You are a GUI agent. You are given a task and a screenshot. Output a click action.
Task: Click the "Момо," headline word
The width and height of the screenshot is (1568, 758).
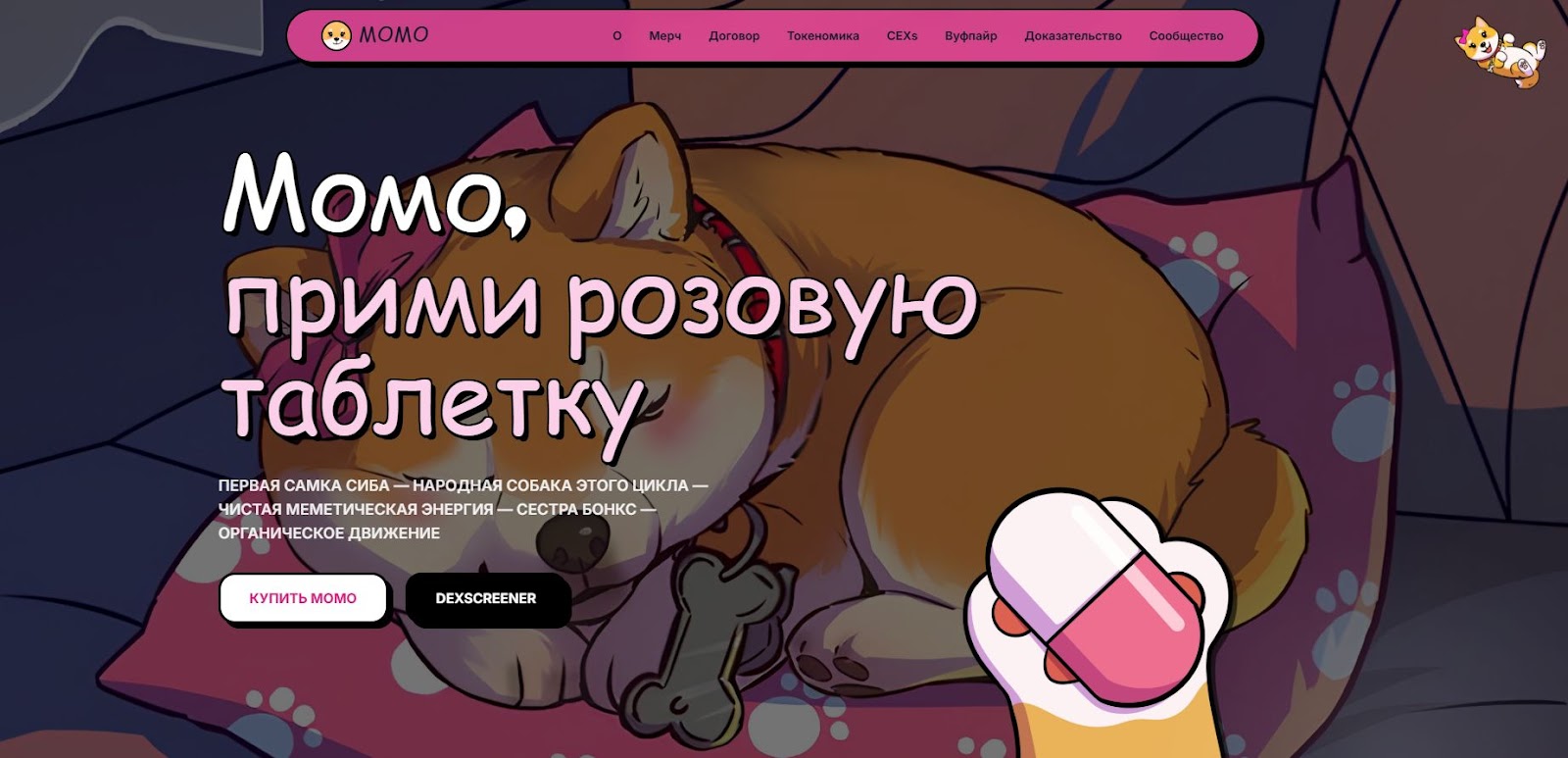click(x=375, y=193)
